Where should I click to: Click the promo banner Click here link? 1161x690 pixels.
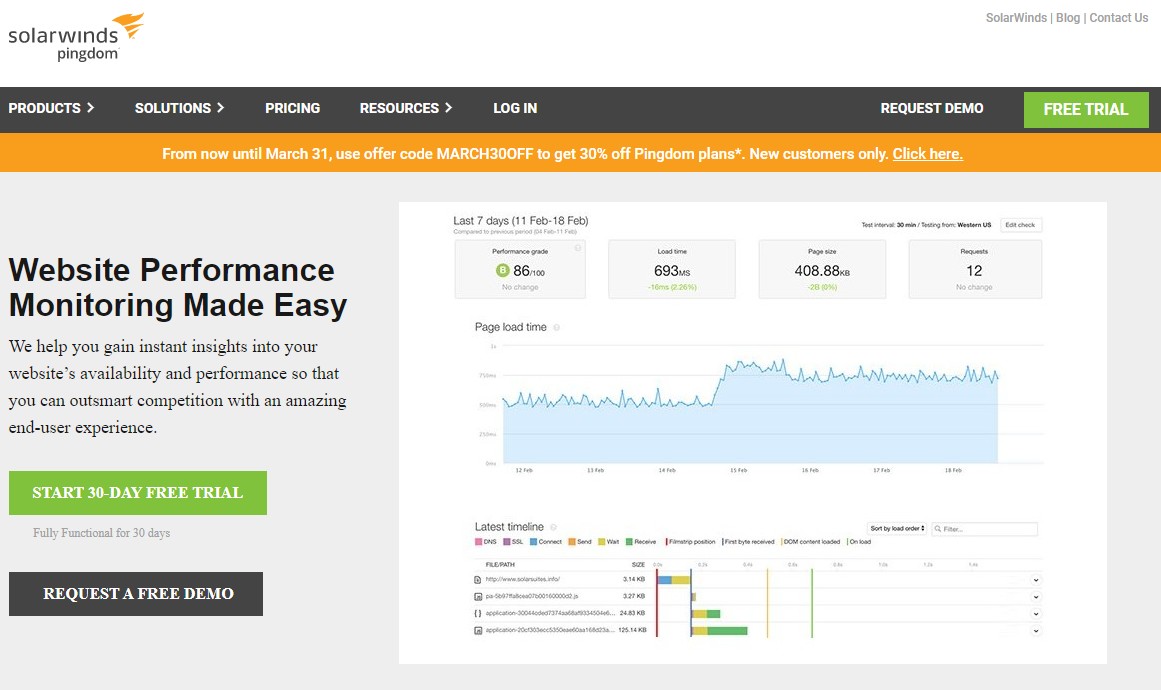[x=926, y=153]
